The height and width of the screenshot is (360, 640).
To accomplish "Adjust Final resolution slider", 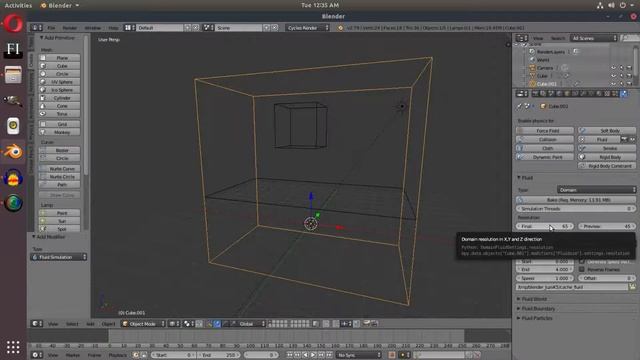I will [545, 226].
